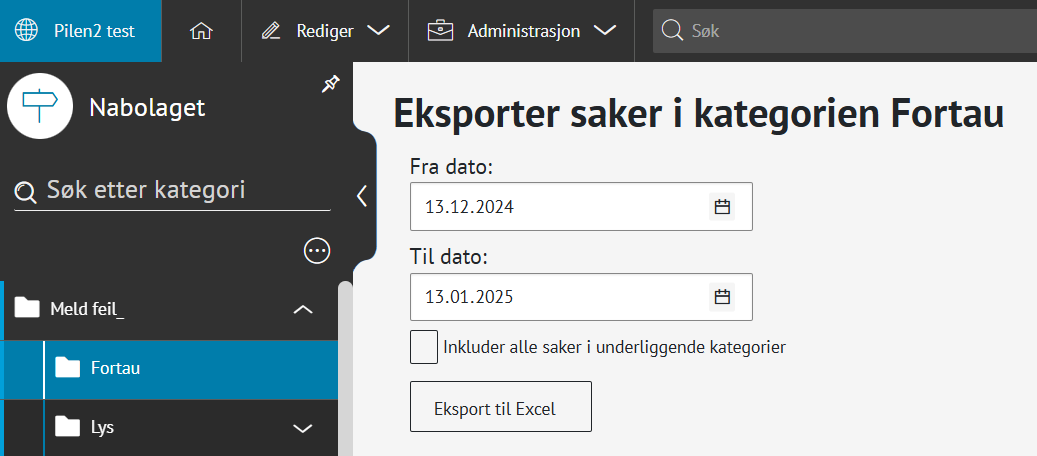Click the Nabolaget signpost logo

(39, 106)
